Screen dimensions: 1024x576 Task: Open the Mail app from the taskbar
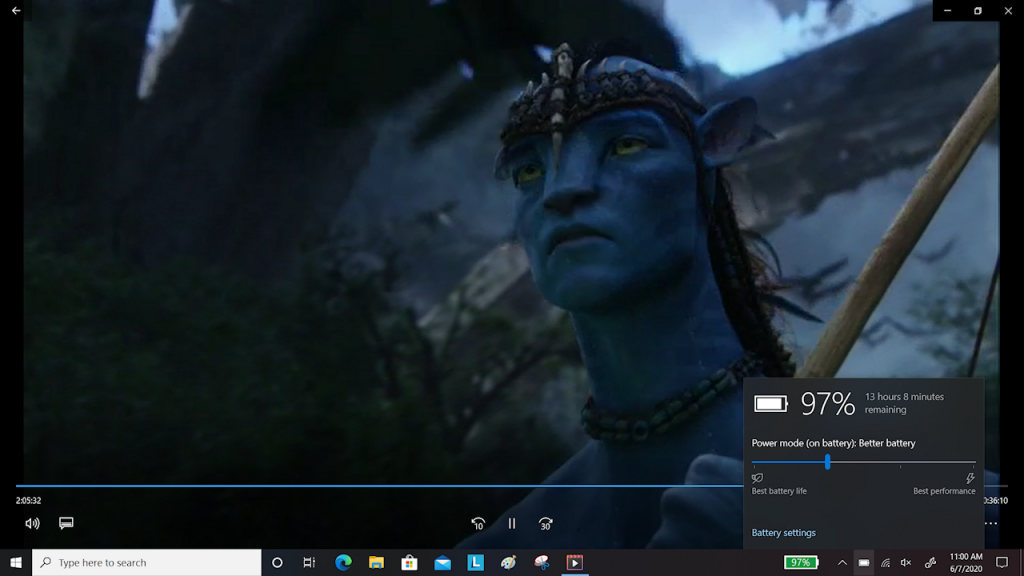(x=442, y=562)
